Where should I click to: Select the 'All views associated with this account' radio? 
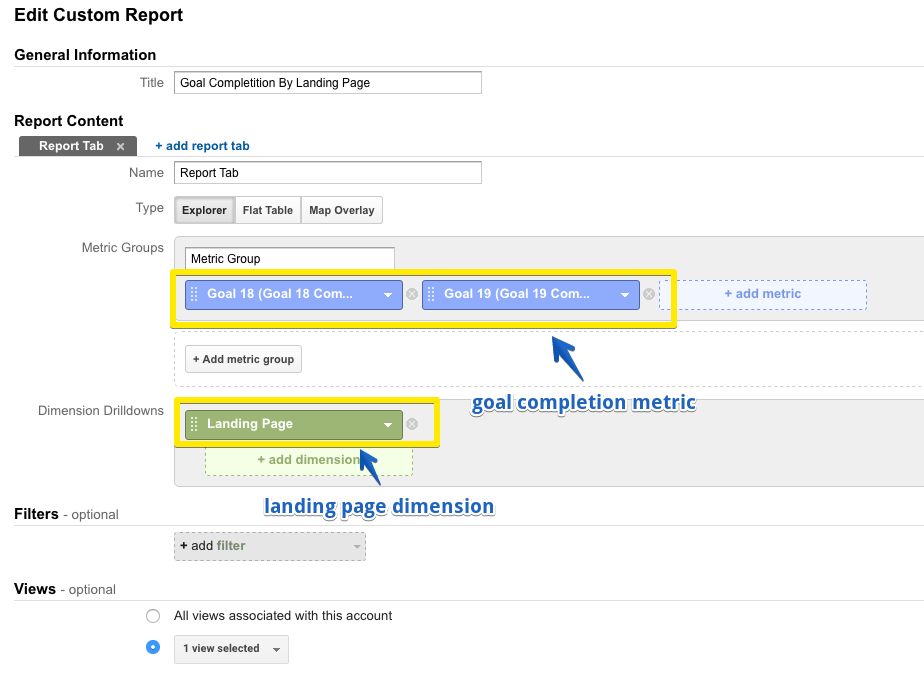click(153, 615)
